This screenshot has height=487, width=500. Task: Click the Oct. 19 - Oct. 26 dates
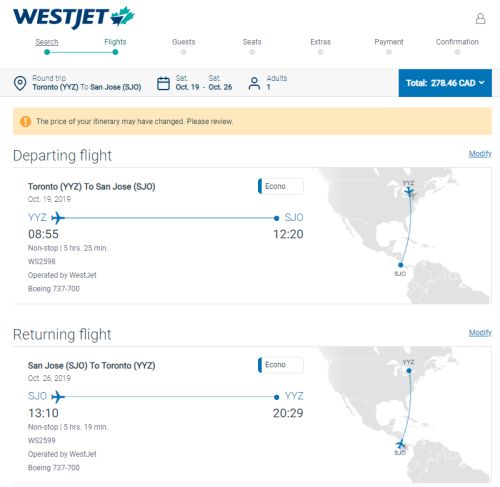[x=204, y=87]
